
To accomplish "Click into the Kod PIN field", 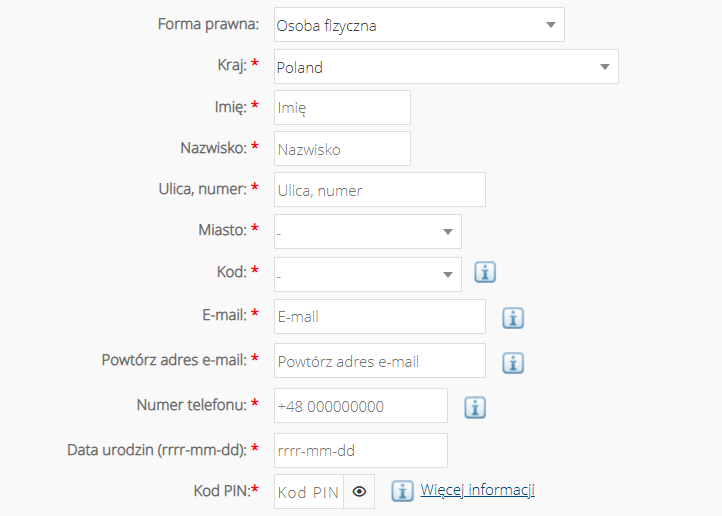I will (309, 492).
